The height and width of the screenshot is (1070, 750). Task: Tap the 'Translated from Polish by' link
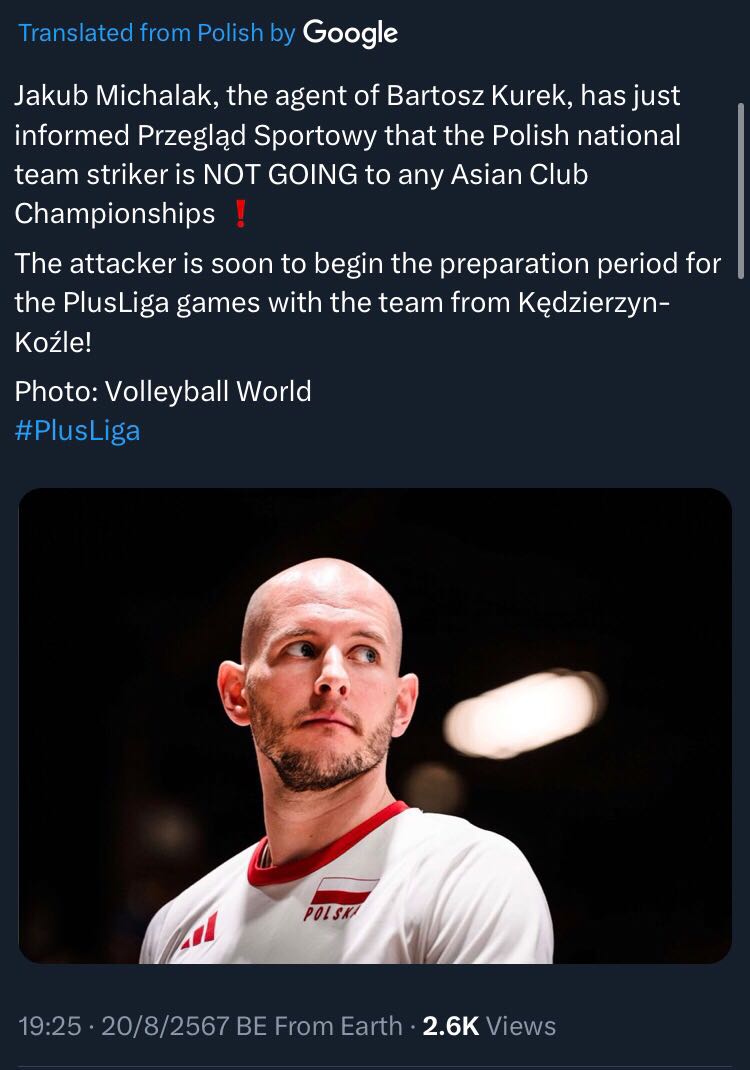(156, 33)
